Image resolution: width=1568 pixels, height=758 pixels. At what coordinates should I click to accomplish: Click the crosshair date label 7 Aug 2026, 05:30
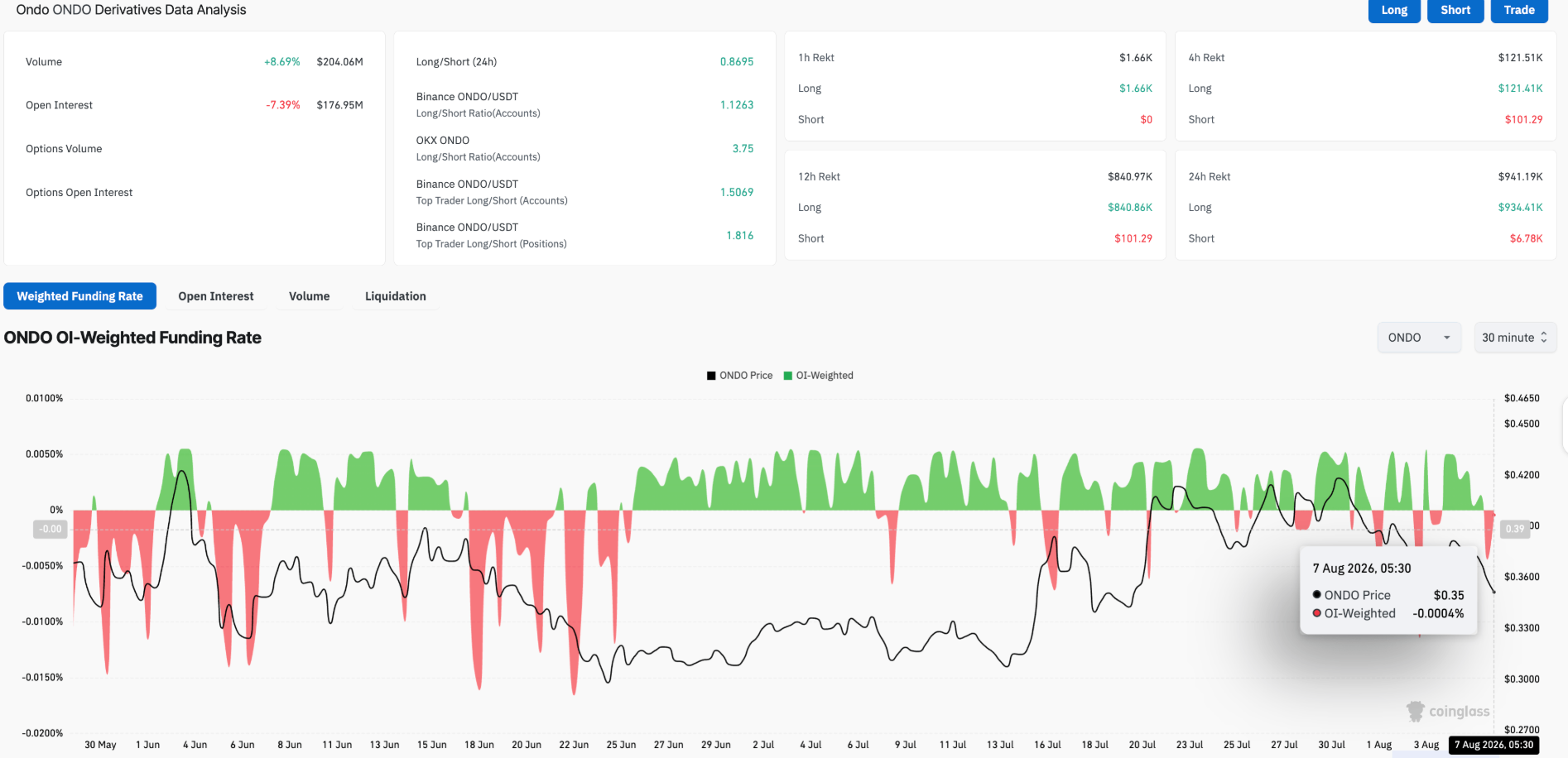[x=1494, y=745]
